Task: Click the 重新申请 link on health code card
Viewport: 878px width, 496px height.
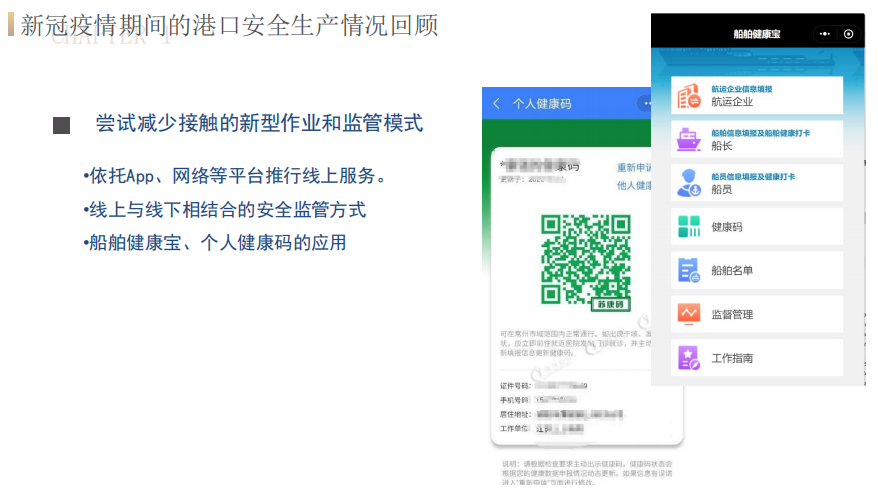Action: point(634,167)
